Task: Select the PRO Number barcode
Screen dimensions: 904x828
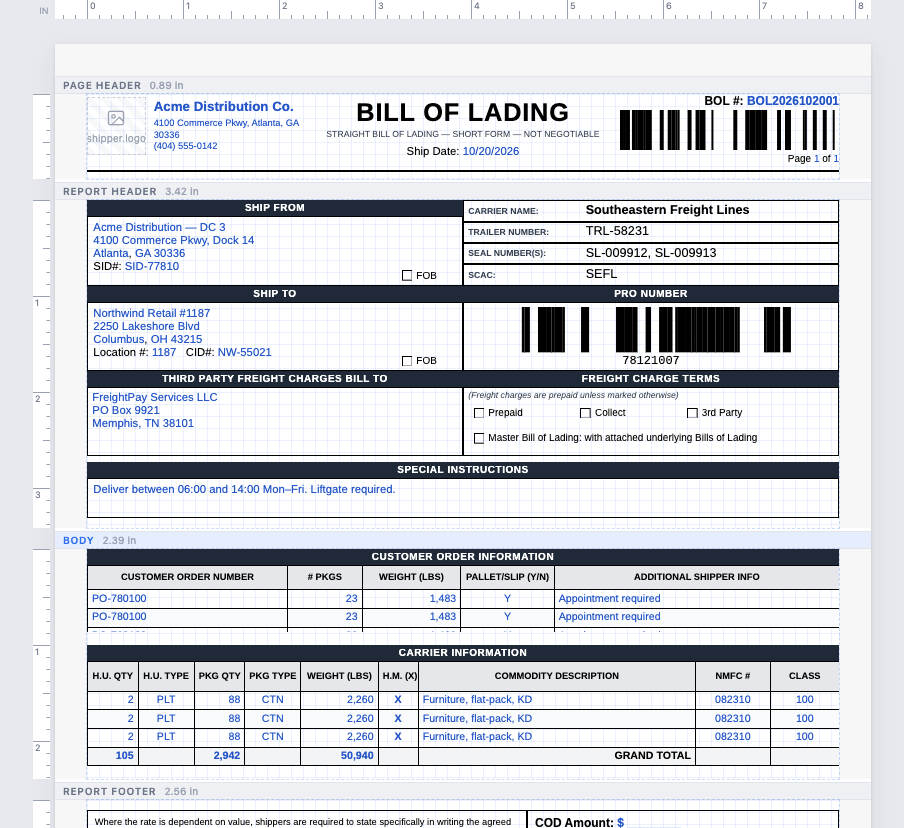Action: tap(656, 329)
